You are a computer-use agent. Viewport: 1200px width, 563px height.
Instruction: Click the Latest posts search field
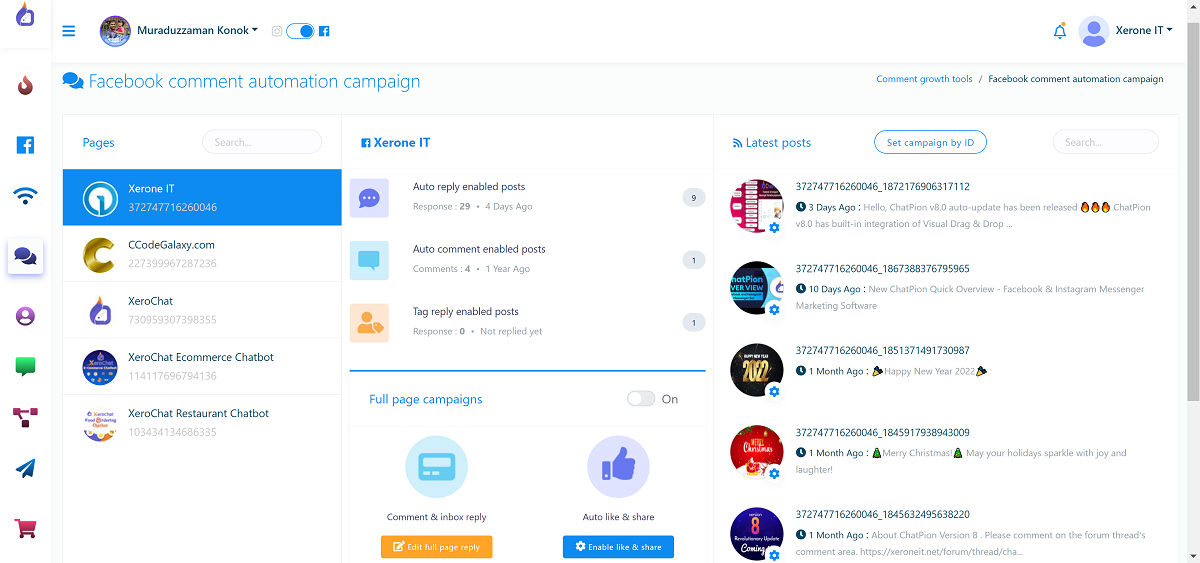pyautogui.click(x=1106, y=142)
